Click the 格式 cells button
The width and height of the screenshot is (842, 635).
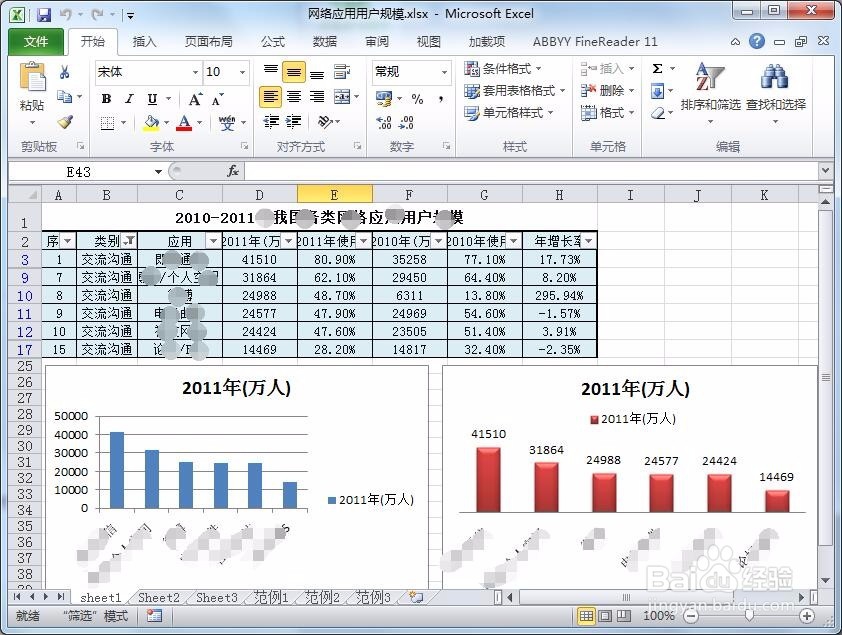608,113
